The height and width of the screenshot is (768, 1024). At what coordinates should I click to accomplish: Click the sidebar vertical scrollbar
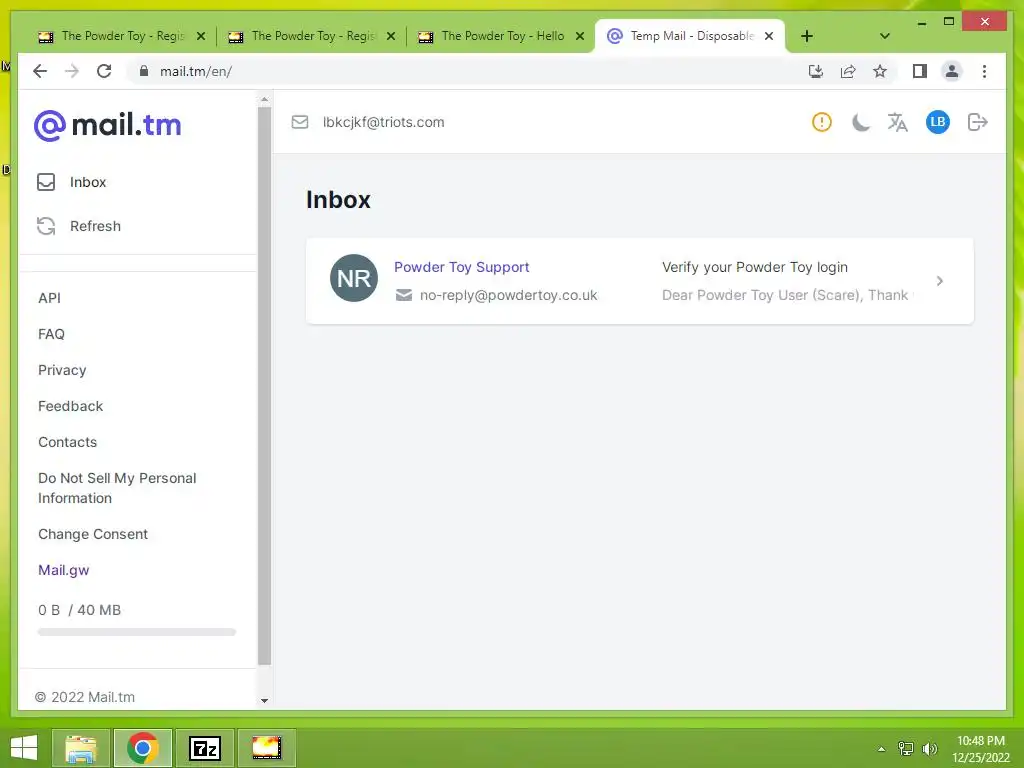pos(264,386)
